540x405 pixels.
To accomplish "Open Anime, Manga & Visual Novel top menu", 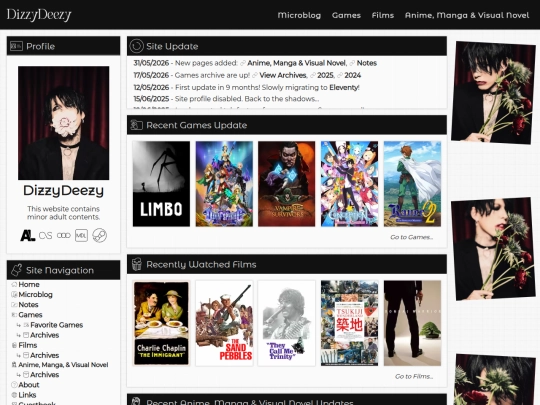I will coord(467,15).
